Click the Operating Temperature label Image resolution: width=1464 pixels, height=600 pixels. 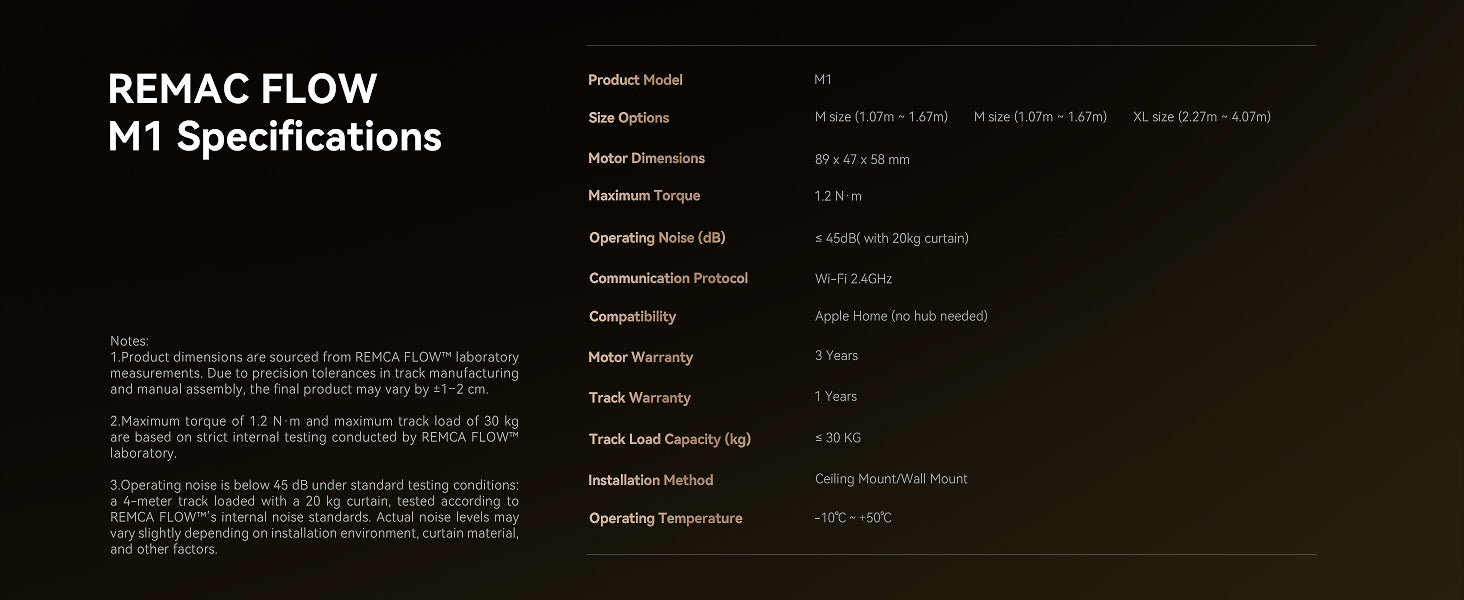(665, 518)
